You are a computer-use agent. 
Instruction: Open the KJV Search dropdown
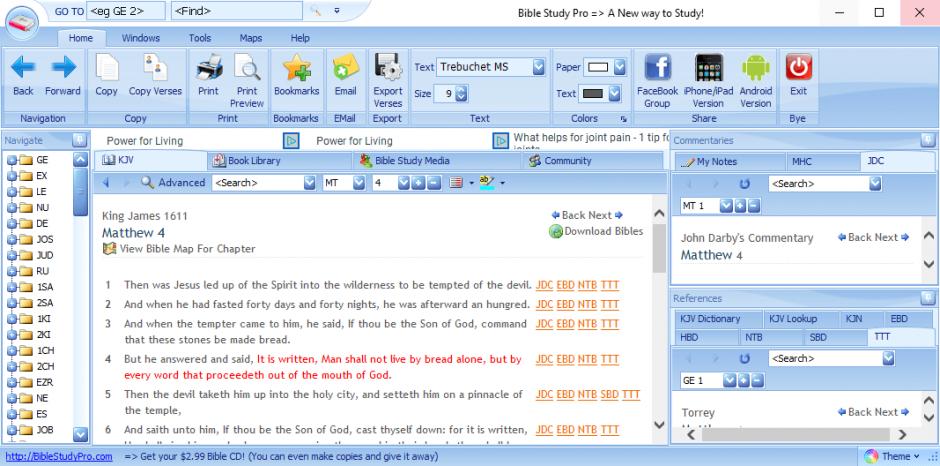pyautogui.click(x=309, y=183)
